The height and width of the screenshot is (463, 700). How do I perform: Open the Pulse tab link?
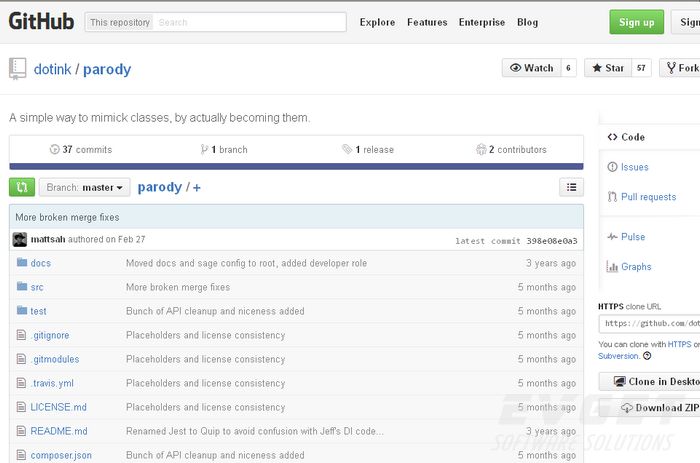tap(633, 237)
